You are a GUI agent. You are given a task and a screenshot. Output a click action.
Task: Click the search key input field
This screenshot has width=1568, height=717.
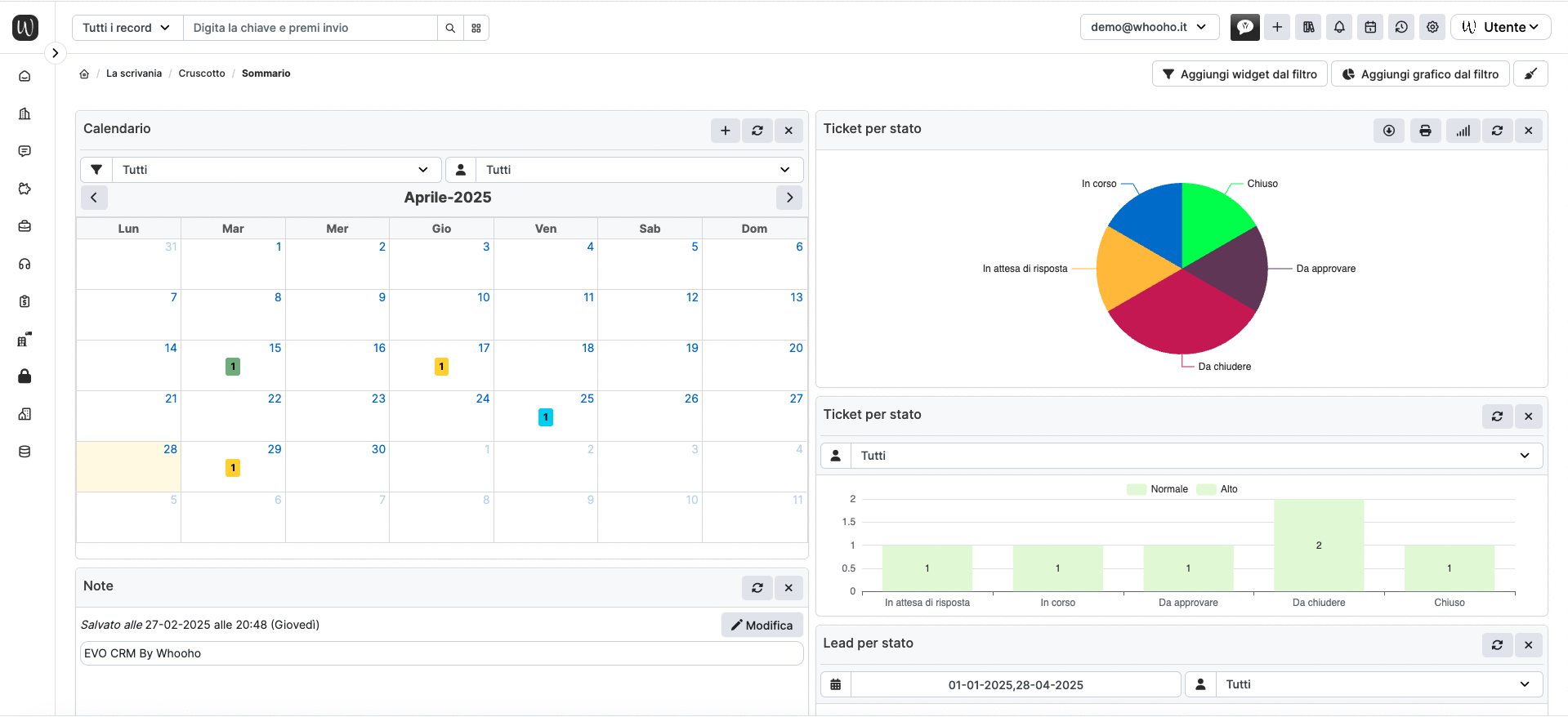point(310,28)
